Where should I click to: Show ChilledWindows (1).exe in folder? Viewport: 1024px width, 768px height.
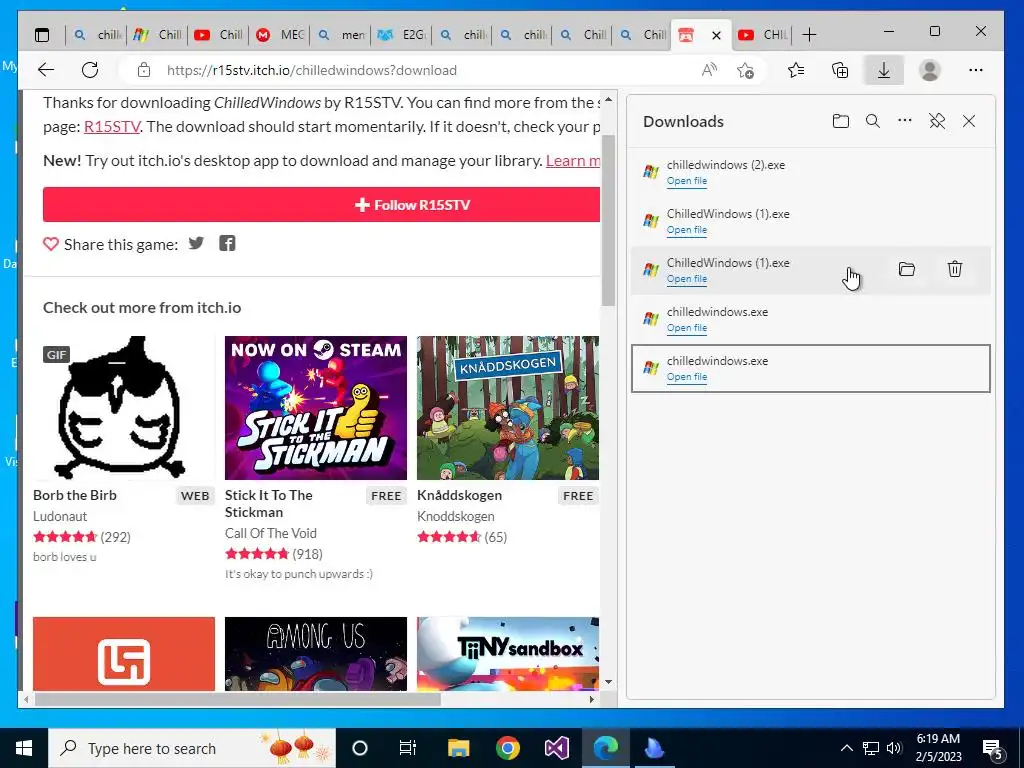coord(906,269)
